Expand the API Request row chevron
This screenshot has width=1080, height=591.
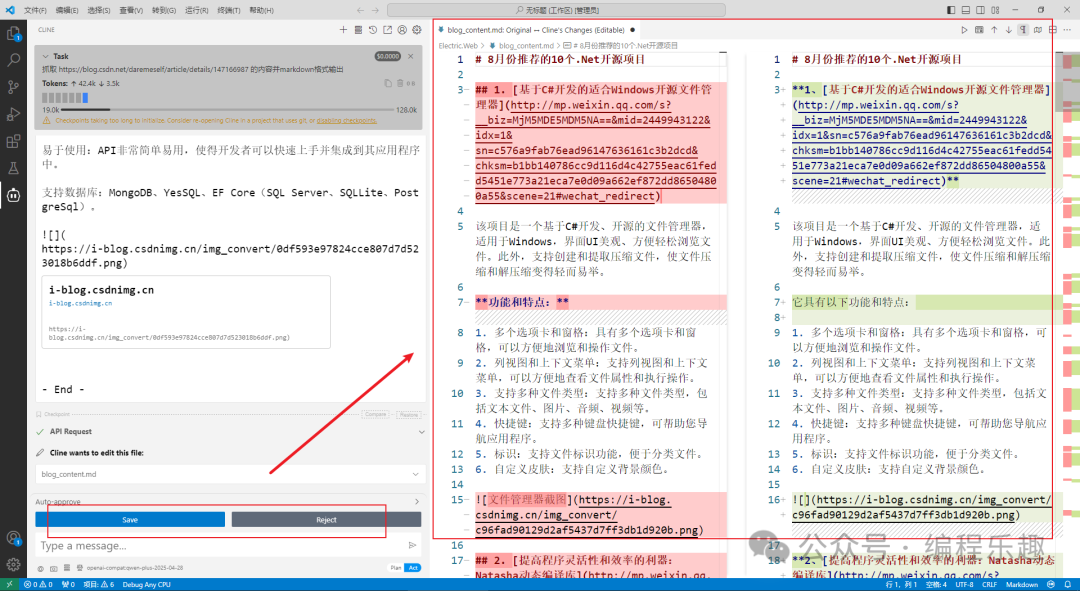pyautogui.click(x=422, y=432)
